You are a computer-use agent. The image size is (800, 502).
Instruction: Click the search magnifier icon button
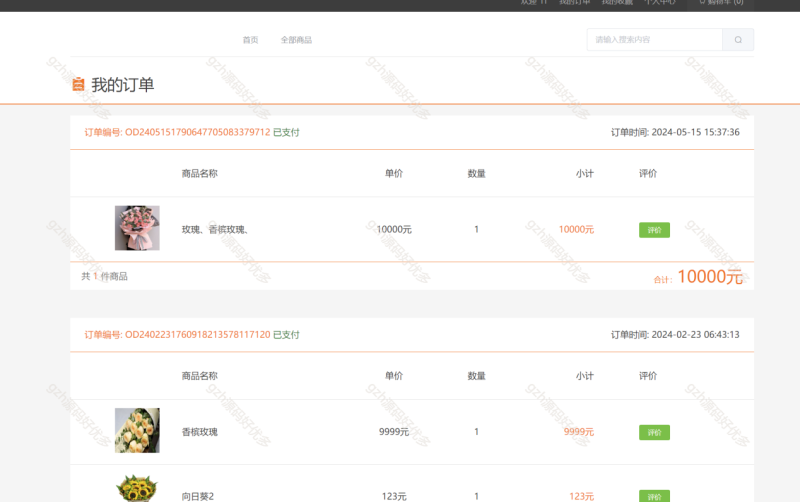click(x=738, y=40)
